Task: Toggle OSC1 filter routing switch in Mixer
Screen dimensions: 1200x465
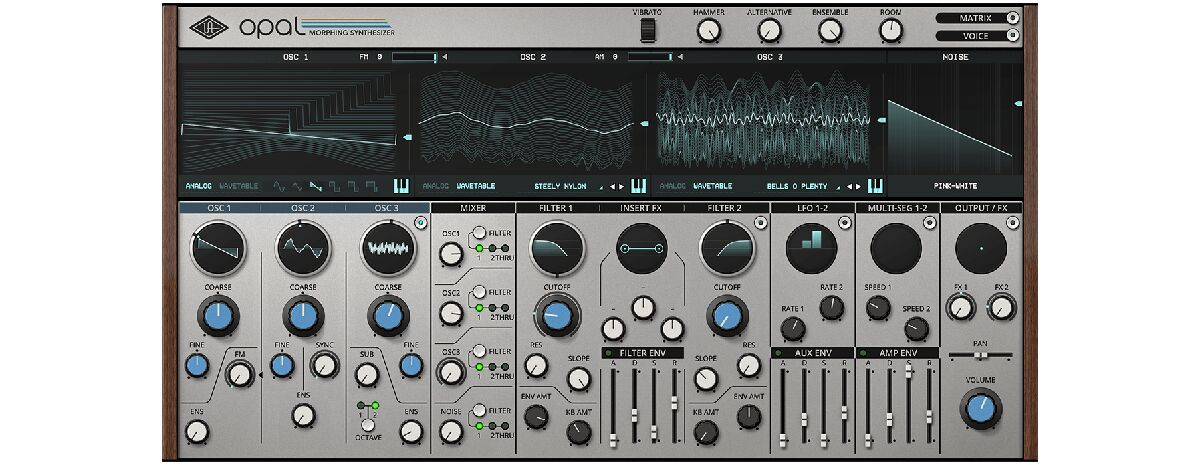Action: point(478,234)
